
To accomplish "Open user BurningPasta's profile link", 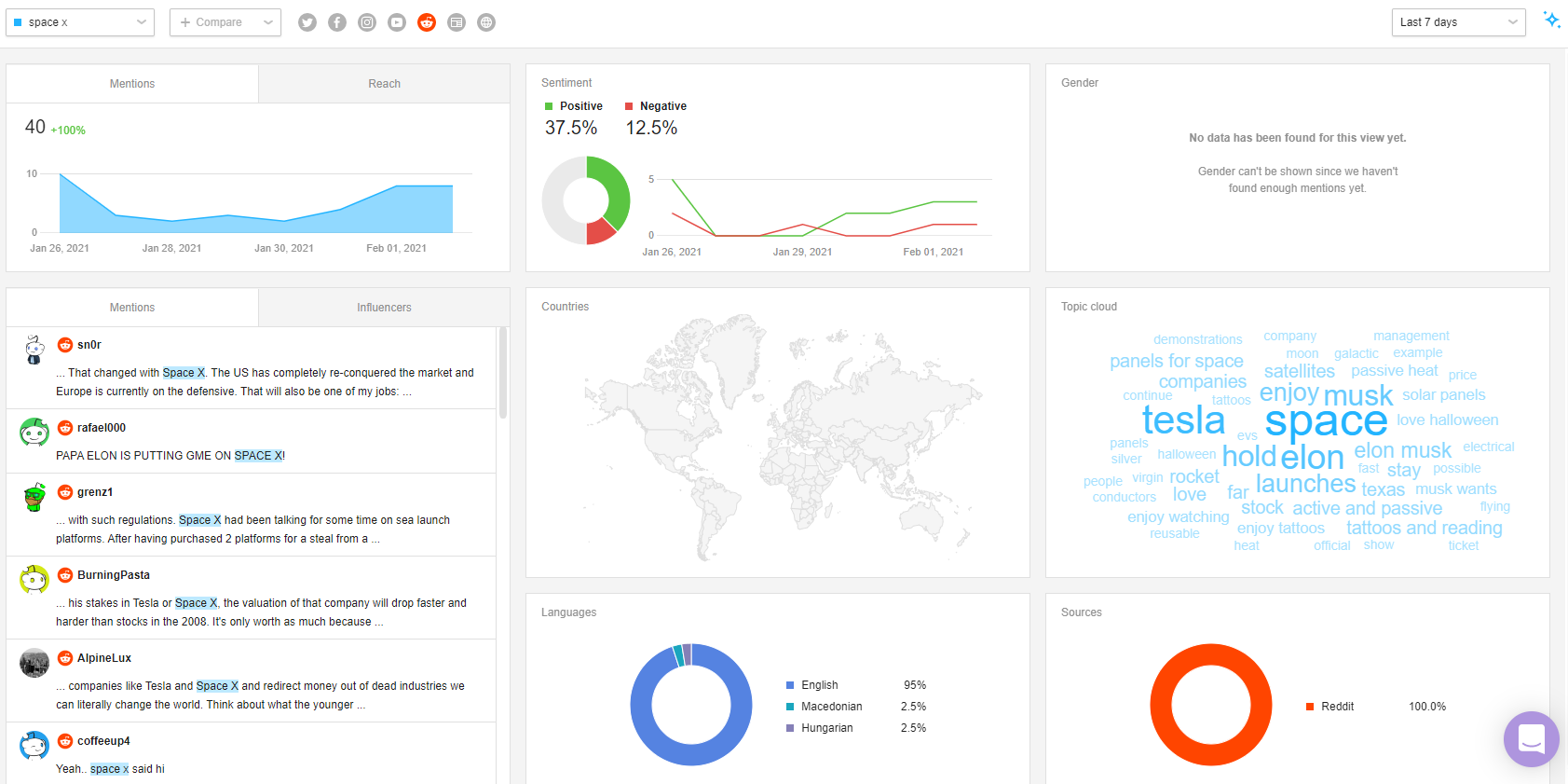I will [114, 575].
